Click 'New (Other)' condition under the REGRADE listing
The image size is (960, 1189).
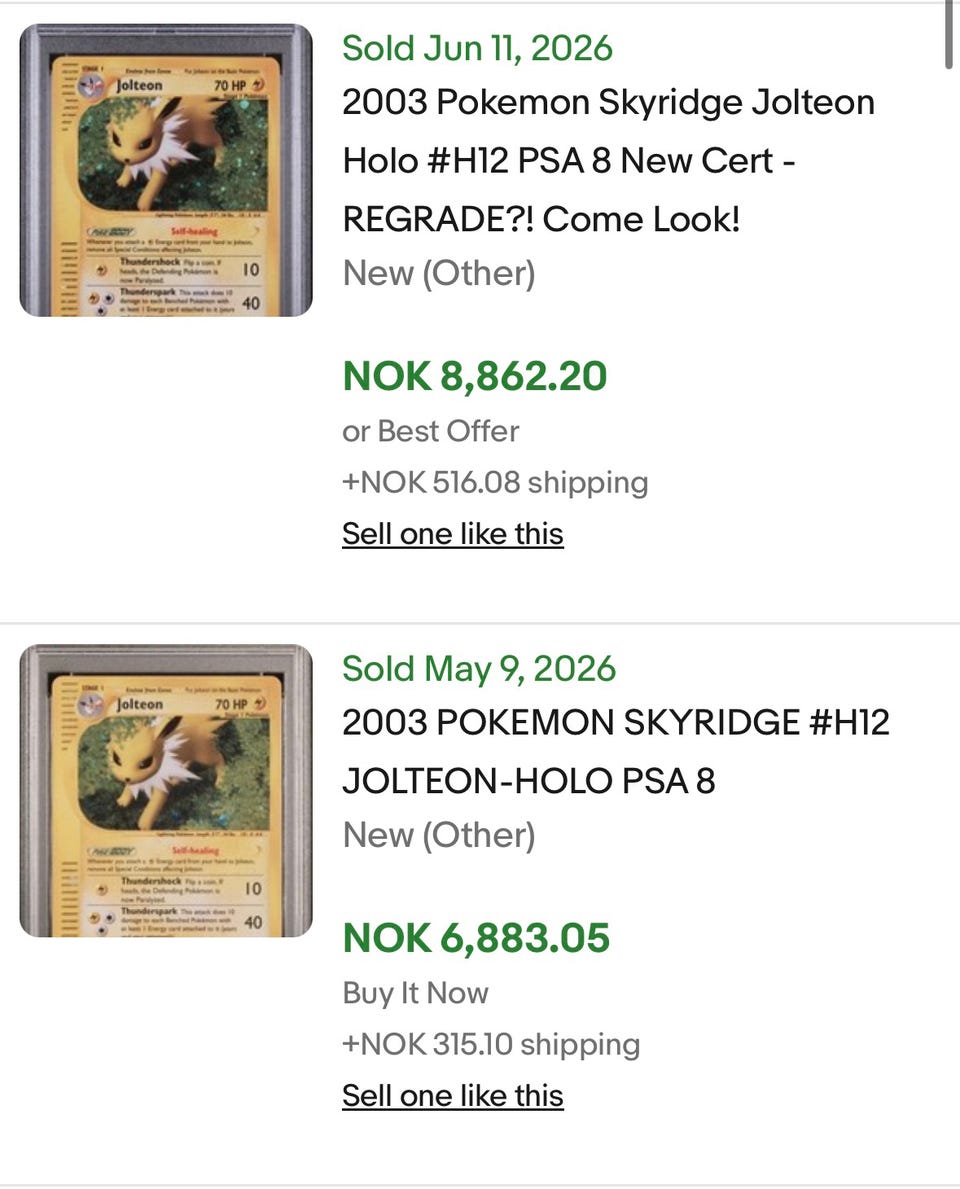tap(439, 273)
